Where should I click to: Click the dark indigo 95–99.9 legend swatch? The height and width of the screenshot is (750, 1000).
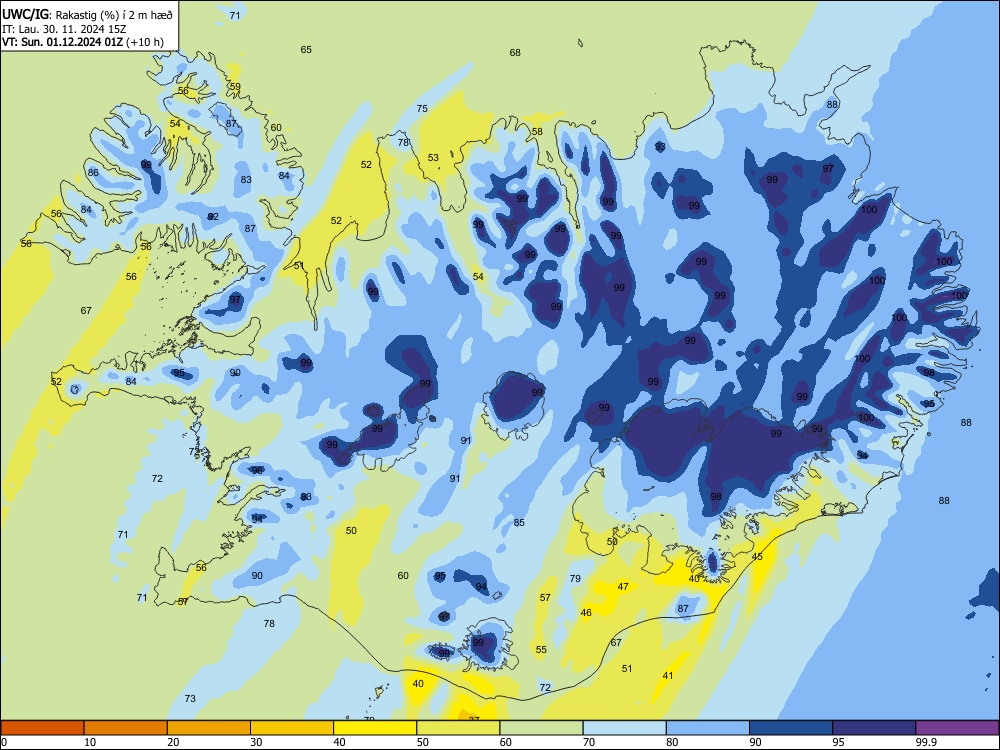point(874,728)
